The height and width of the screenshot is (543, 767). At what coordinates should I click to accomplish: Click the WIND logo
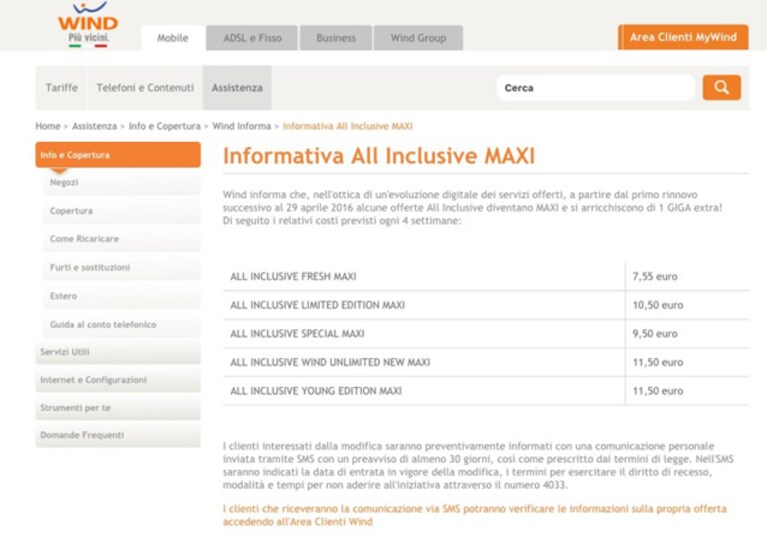[x=88, y=24]
